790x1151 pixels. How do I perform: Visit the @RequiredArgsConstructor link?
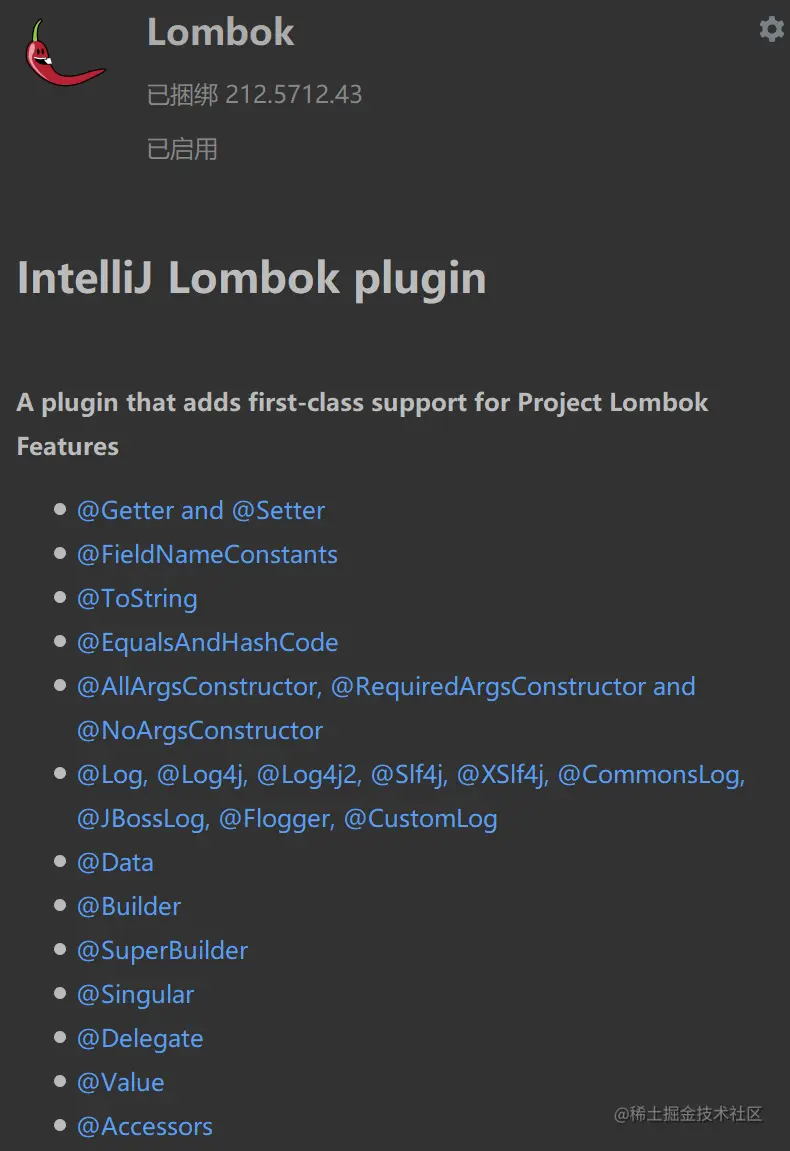(x=488, y=686)
